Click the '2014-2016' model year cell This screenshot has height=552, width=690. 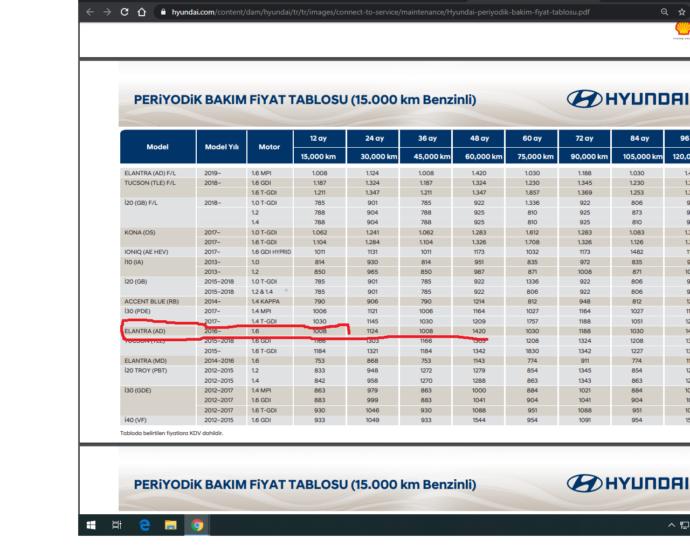(x=219, y=361)
